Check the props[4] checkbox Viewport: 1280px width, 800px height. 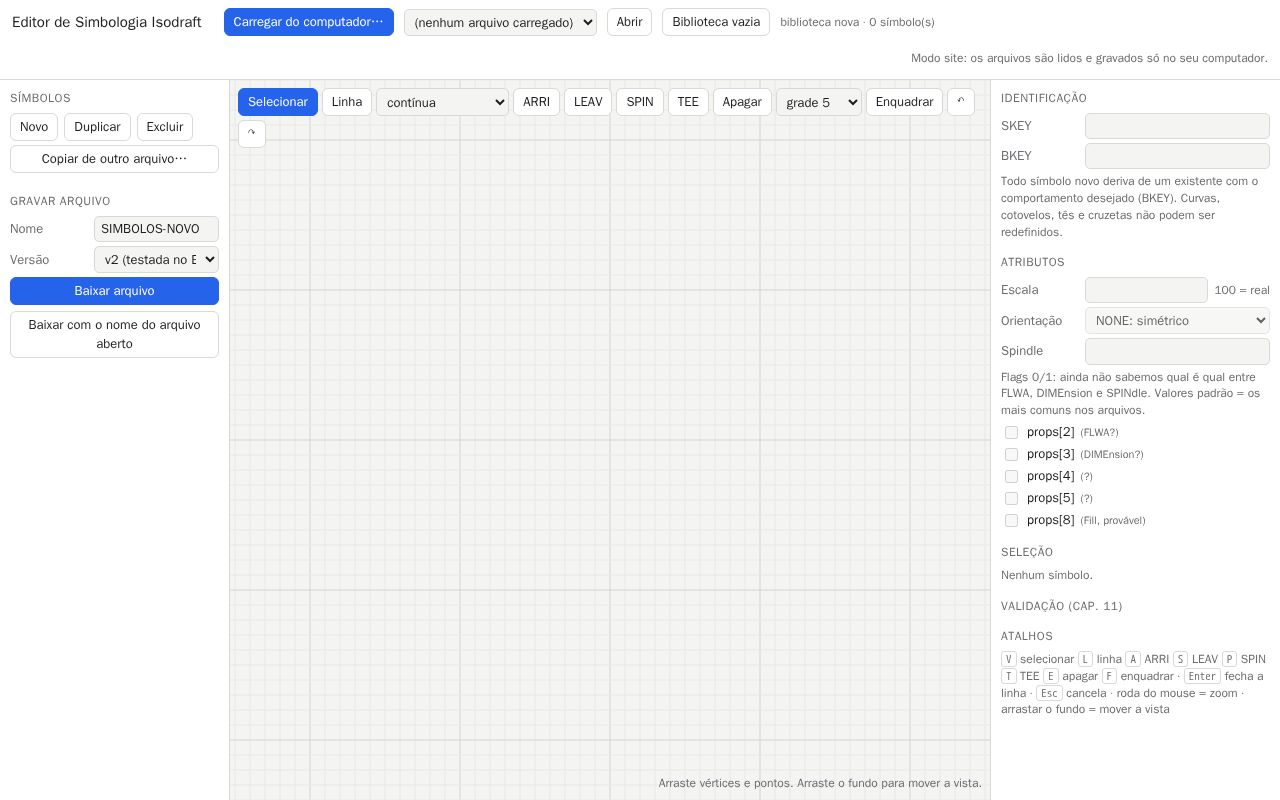point(1011,477)
